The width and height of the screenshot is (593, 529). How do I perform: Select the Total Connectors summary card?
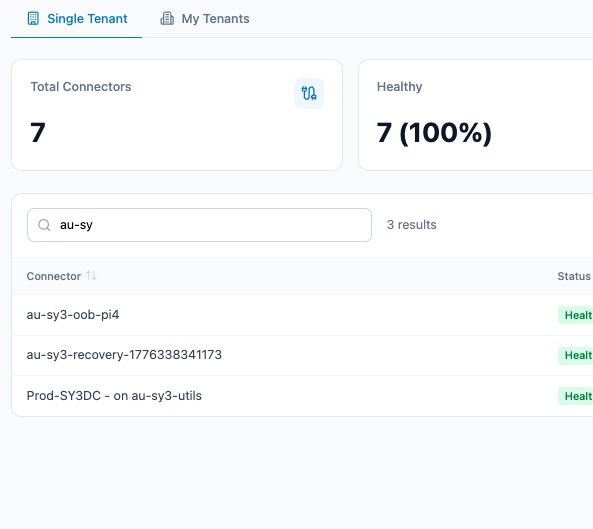177,115
